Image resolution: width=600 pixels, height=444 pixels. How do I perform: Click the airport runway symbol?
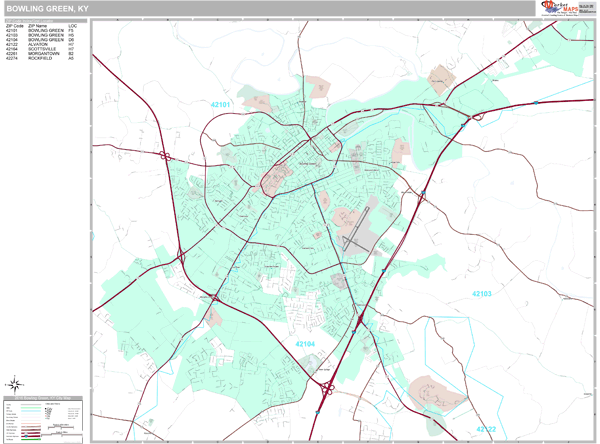pos(356,230)
